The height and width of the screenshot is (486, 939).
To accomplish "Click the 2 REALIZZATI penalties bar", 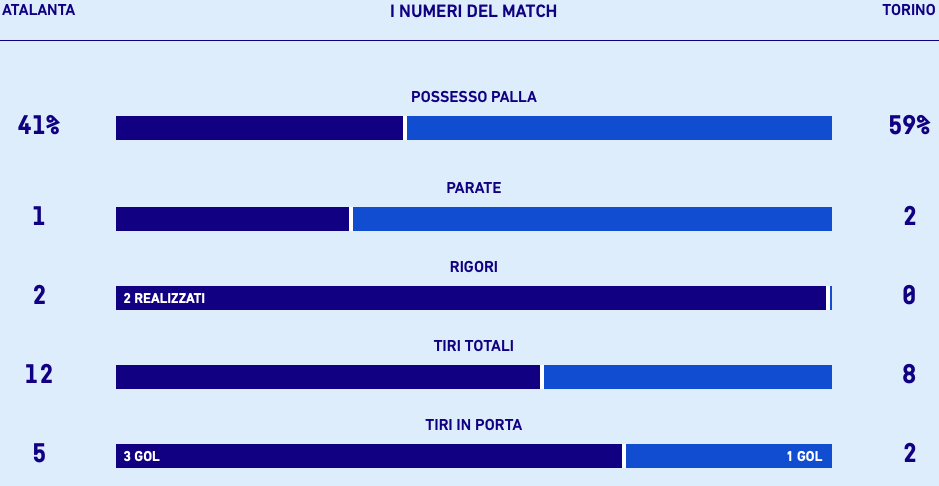I will (x=470, y=298).
